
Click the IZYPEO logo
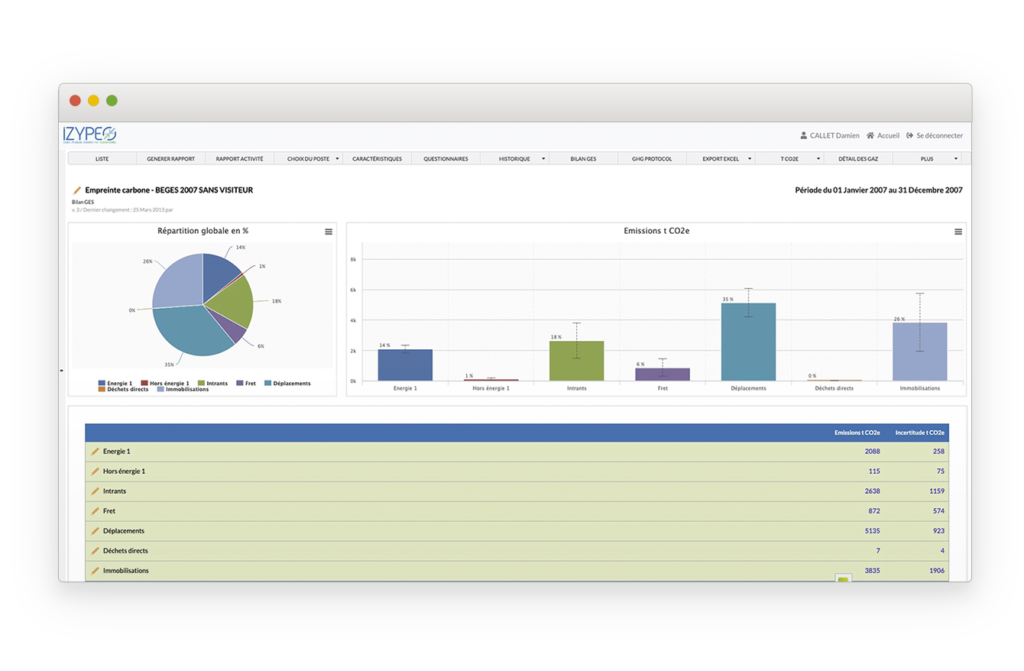89,135
